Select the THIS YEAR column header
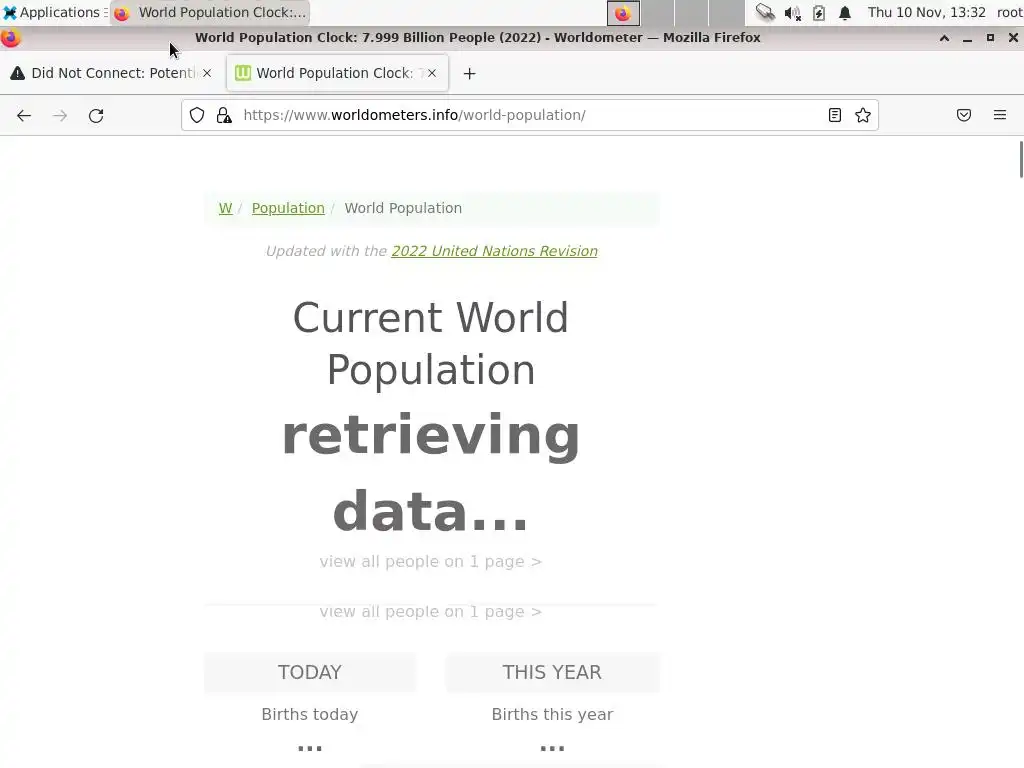Viewport: 1024px width, 768px height. pos(552,672)
